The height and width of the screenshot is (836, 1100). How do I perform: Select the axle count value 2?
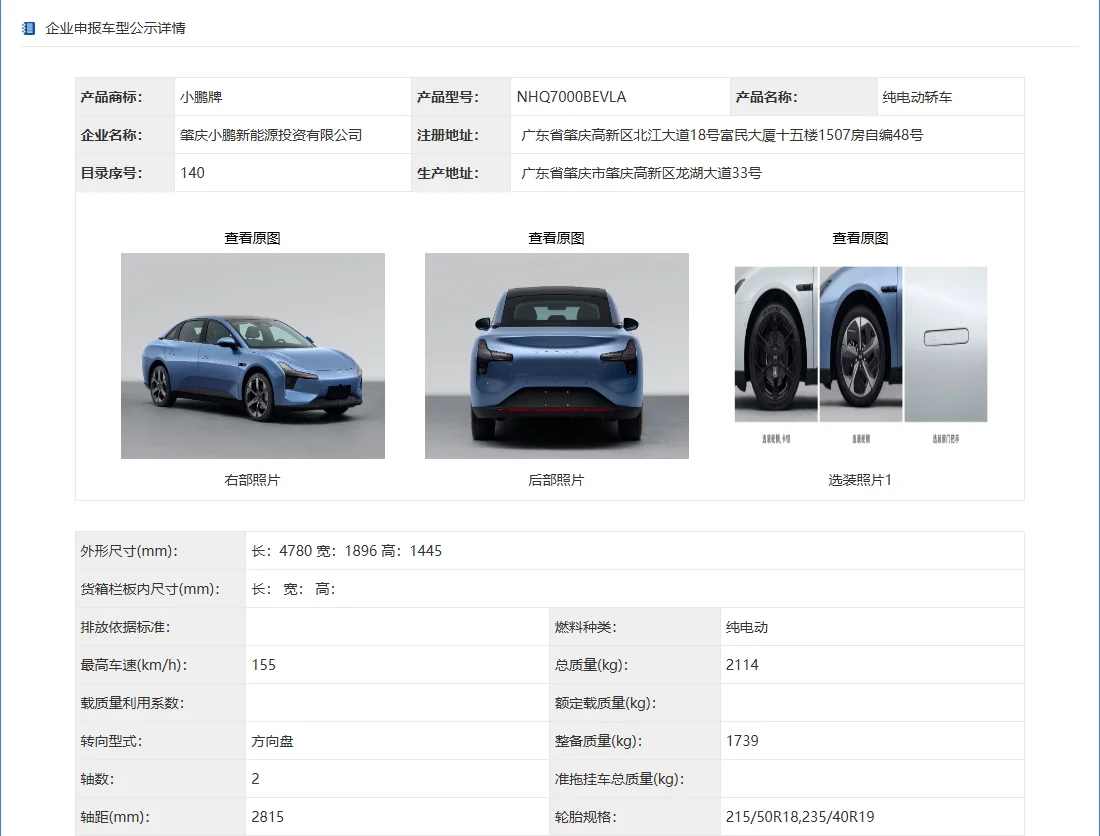[255, 778]
